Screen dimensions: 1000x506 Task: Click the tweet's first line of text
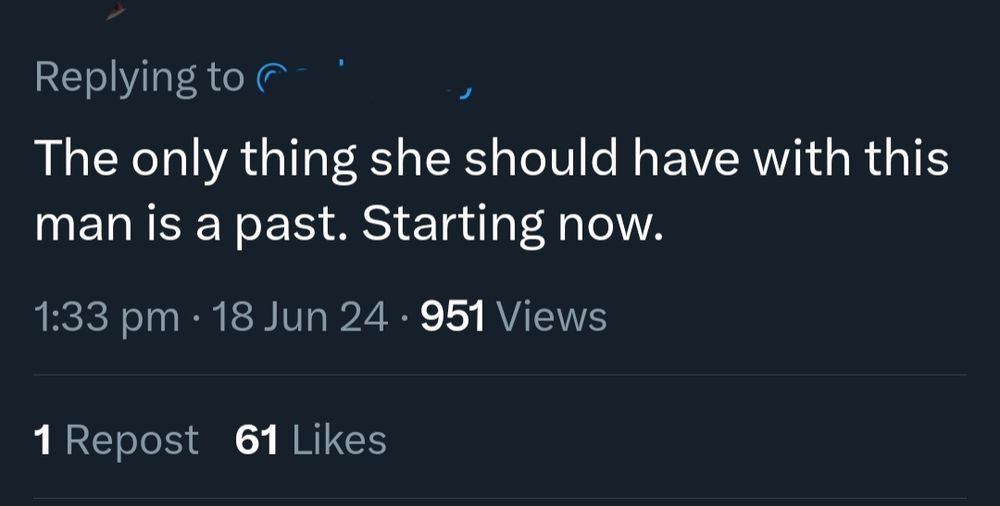[491, 160]
